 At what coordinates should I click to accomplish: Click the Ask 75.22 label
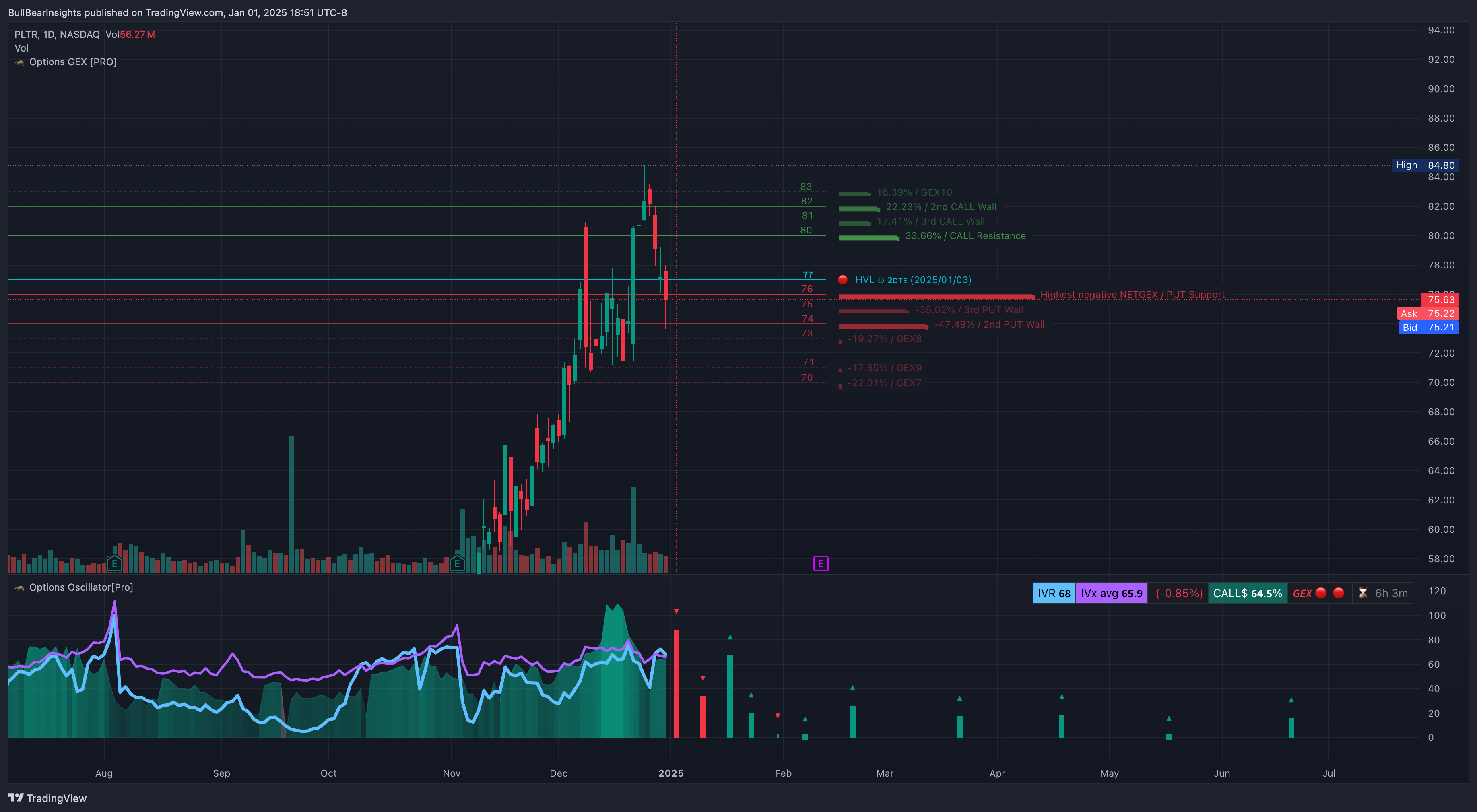coord(1427,313)
